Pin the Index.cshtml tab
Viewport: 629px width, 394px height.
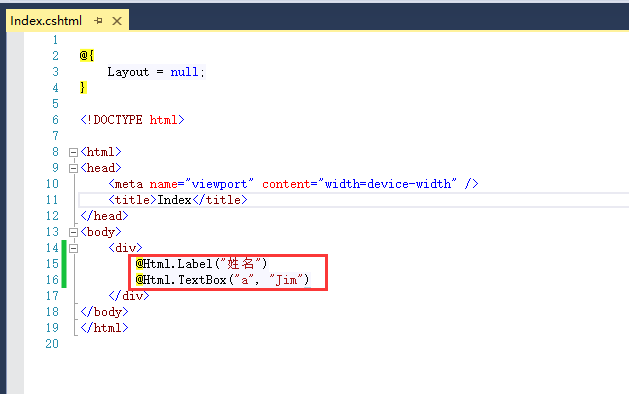coord(98,20)
